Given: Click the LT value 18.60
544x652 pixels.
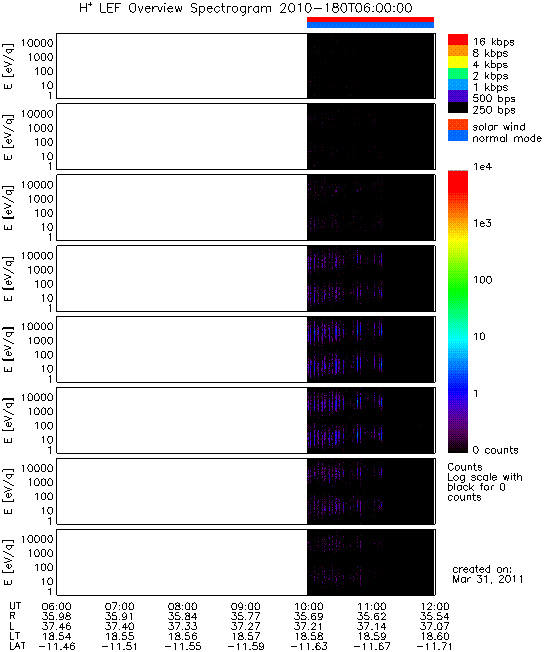Looking at the screenshot, I should (x=435, y=636).
